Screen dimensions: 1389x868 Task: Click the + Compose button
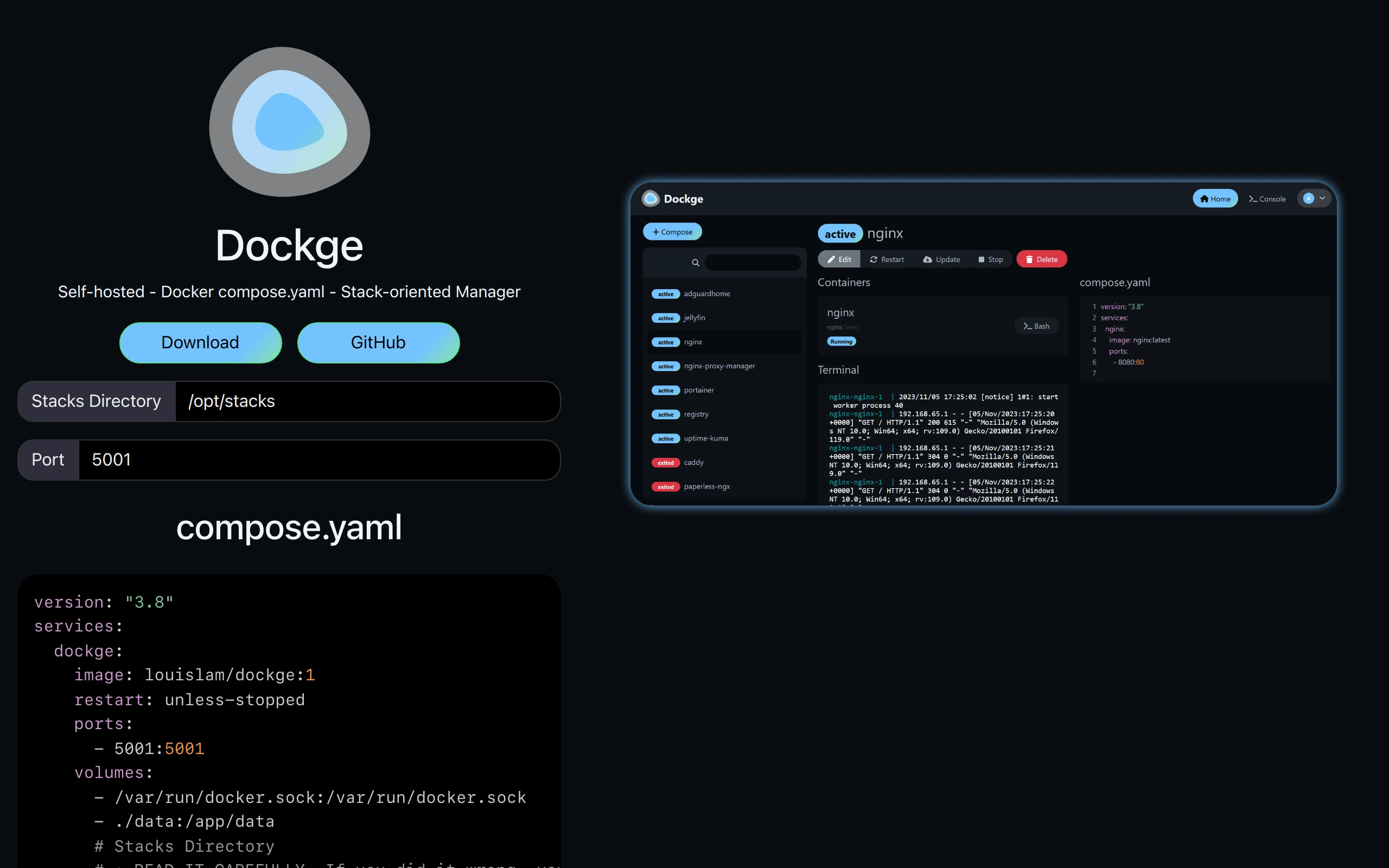pos(672,232)
